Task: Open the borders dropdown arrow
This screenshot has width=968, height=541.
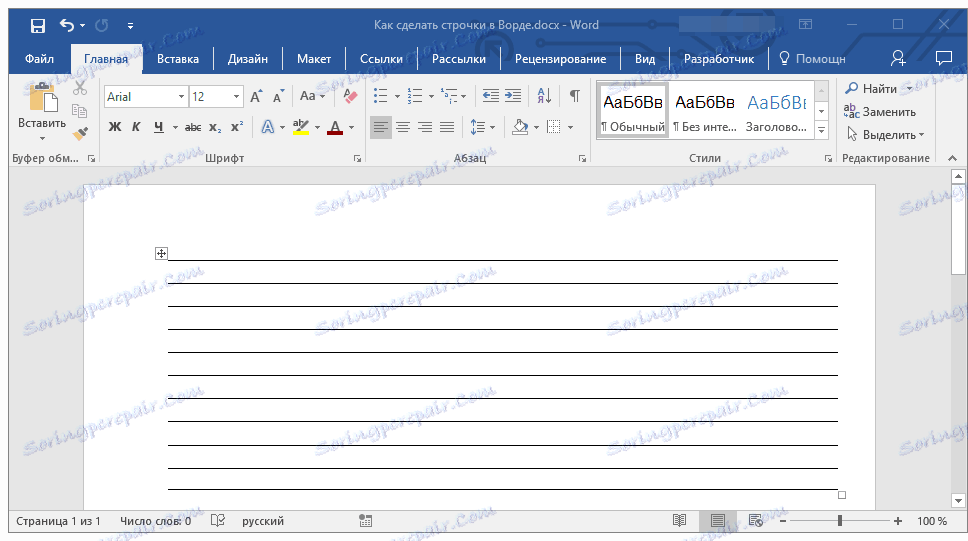Action: tap(570, 128)
